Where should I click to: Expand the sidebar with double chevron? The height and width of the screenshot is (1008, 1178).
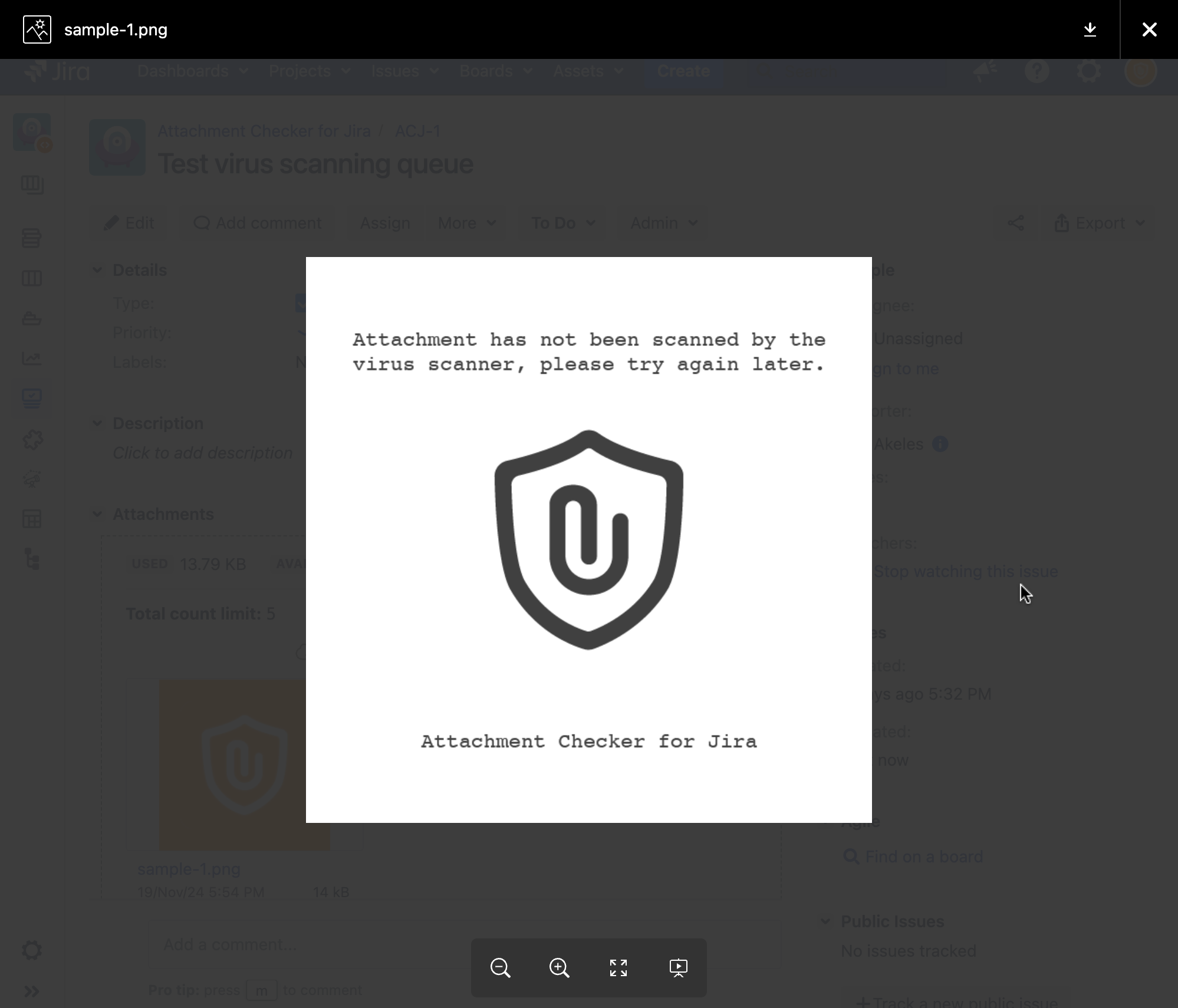pyautogui.click(x=32, y=991)
